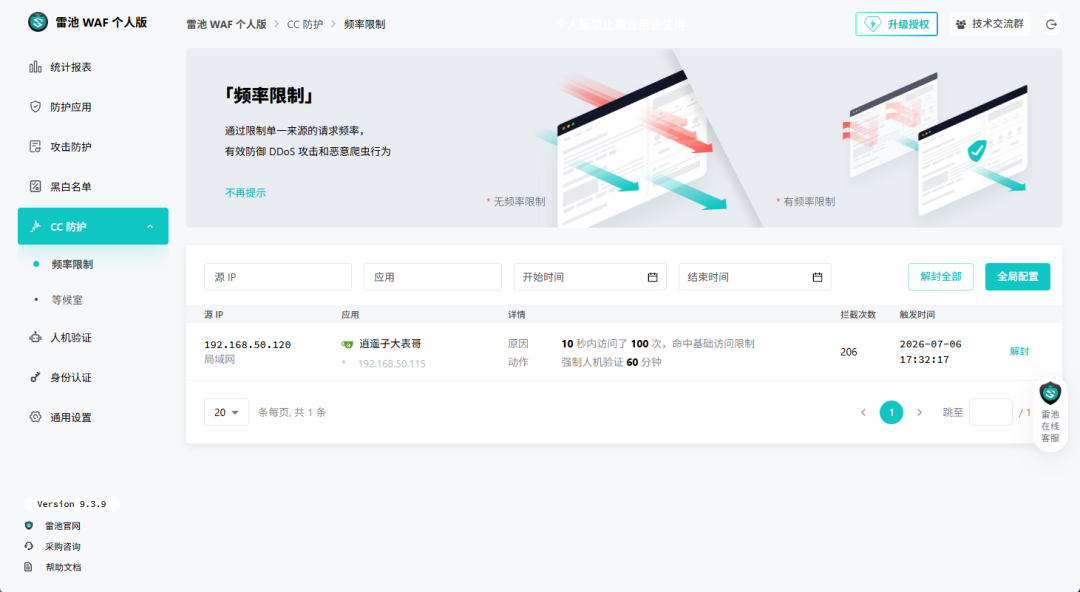Image resolution: width=1080 pixels, height=592 pixels.
Task: Click the 开始时间 date field
Action: 590,277
